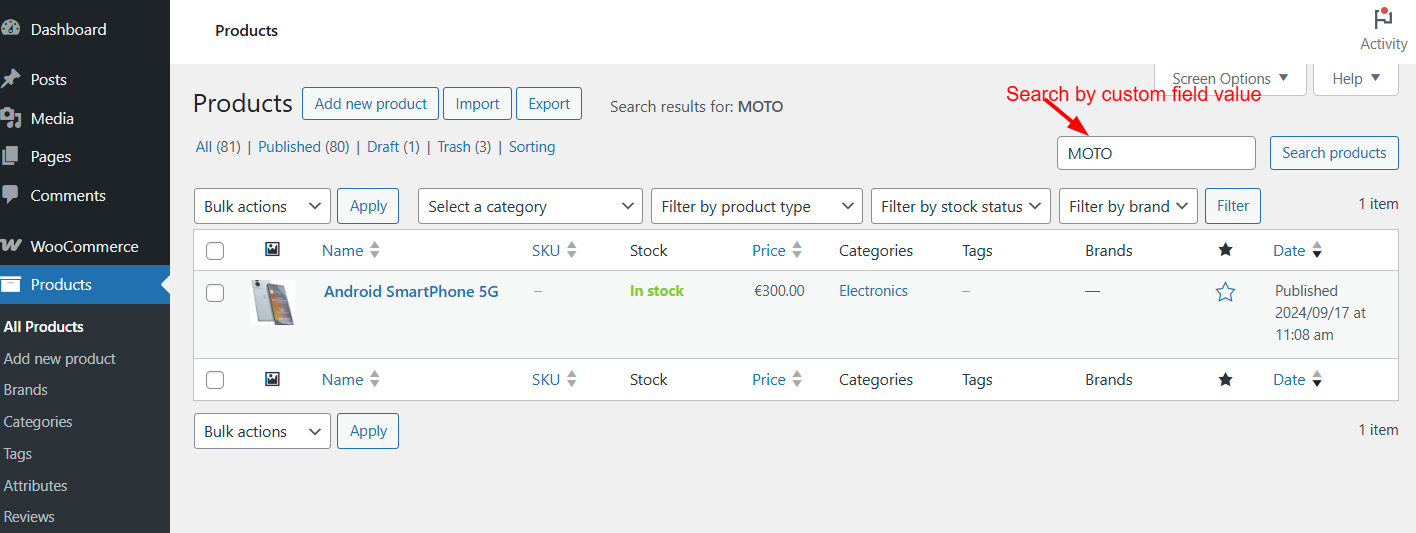Open the Select a category dropdown

[x=530, y=206]
